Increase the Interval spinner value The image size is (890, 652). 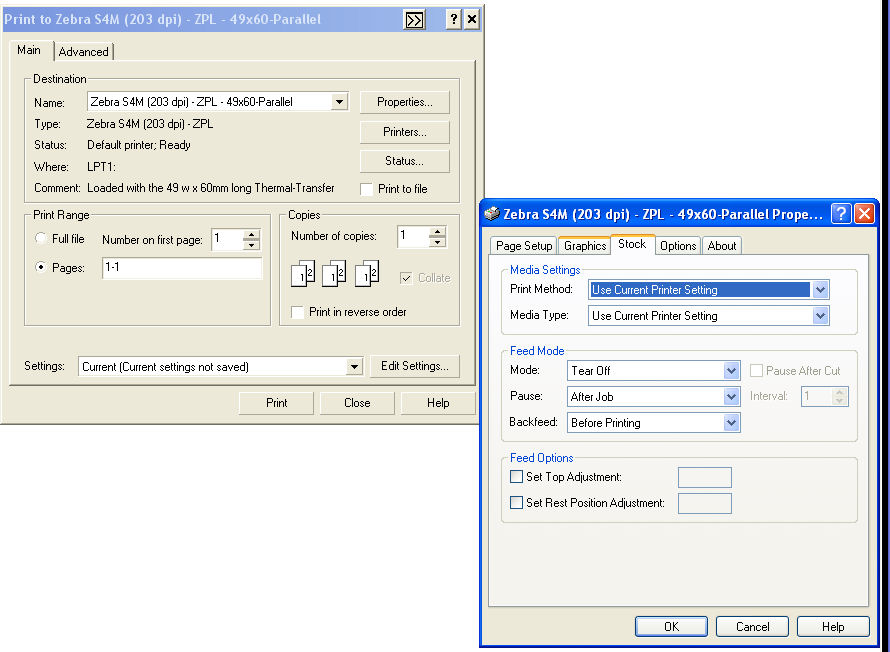click(839, 392)
